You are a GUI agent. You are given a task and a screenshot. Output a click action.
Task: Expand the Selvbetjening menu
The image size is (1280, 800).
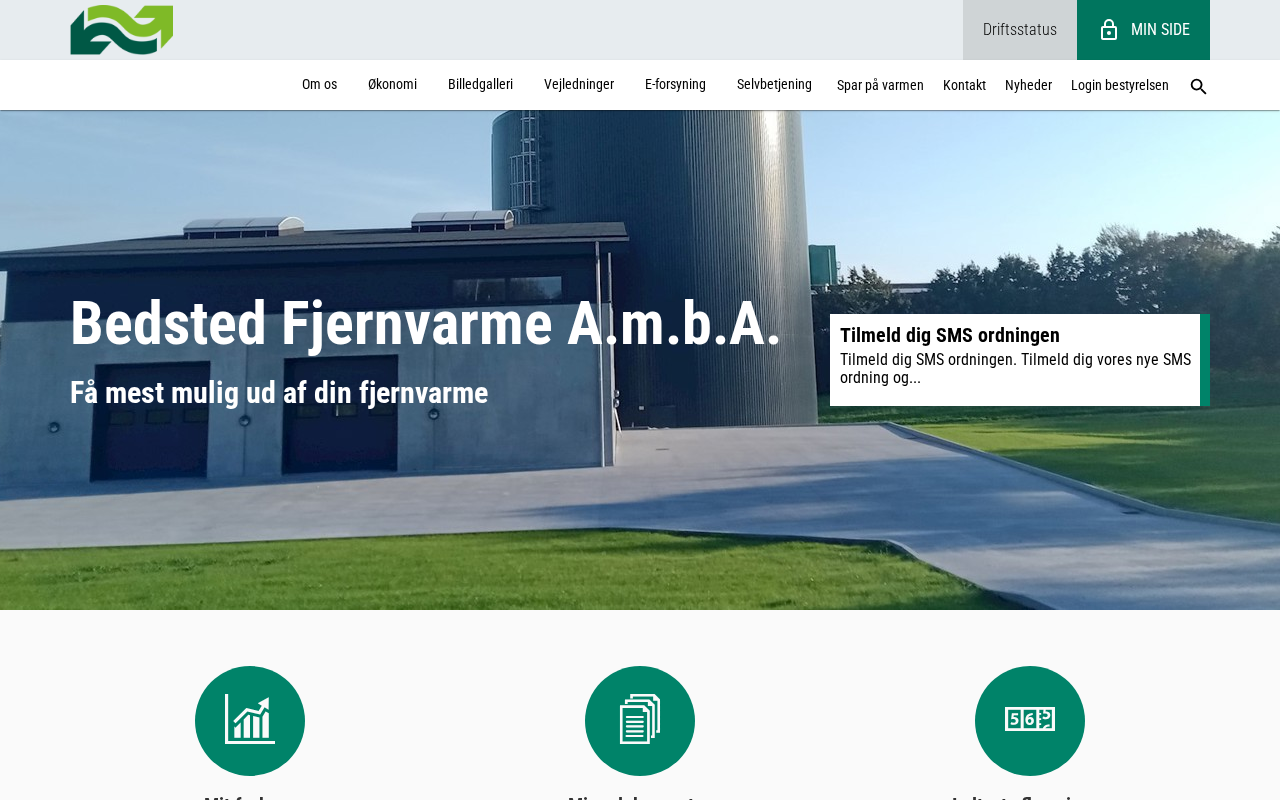coord(774,85)
